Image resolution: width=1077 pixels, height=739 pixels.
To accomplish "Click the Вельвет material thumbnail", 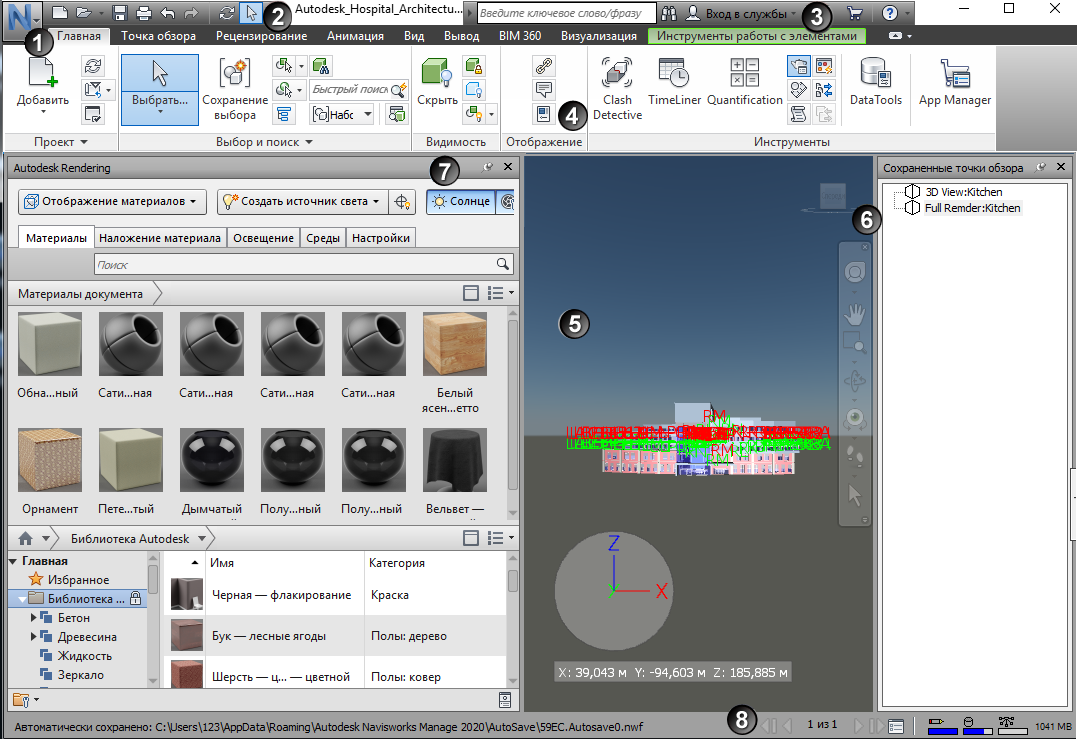I will (455, 459).
